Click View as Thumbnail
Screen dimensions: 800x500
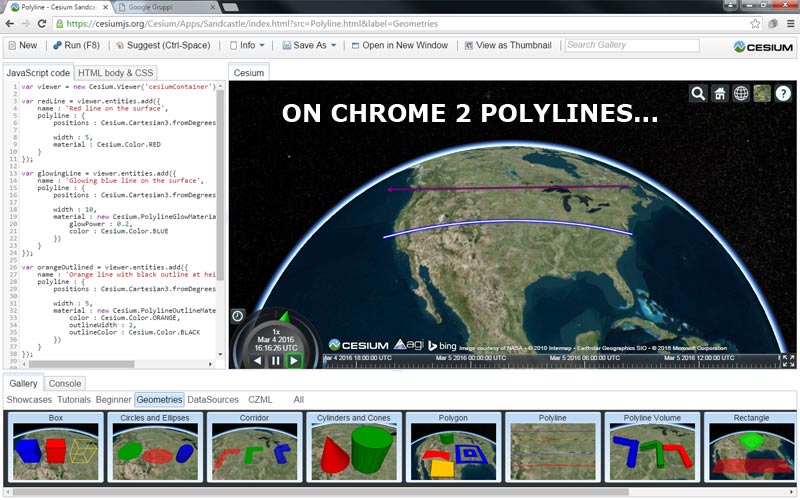pyautogui.click(x=508, y=45)
